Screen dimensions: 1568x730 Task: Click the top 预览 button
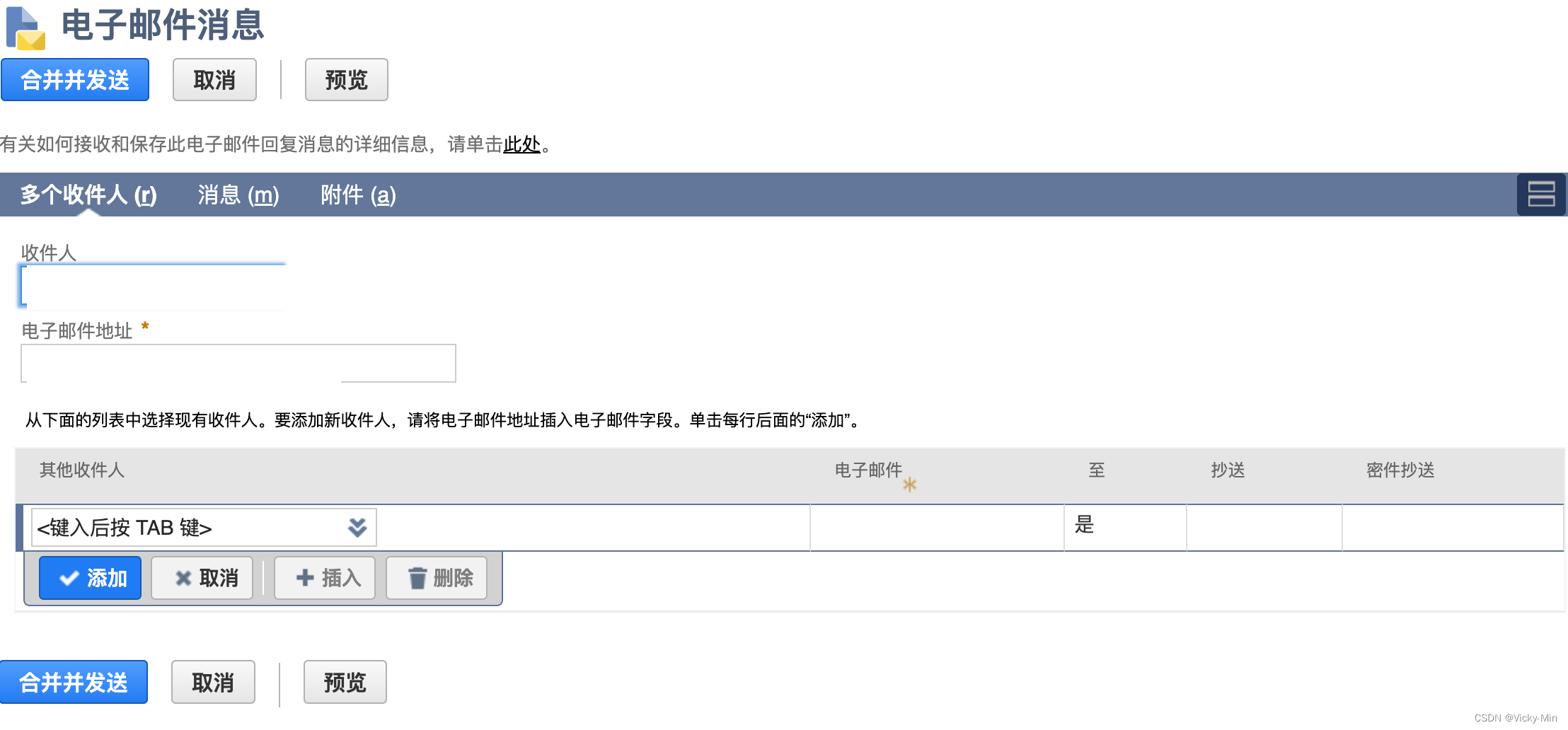(347, 80)
